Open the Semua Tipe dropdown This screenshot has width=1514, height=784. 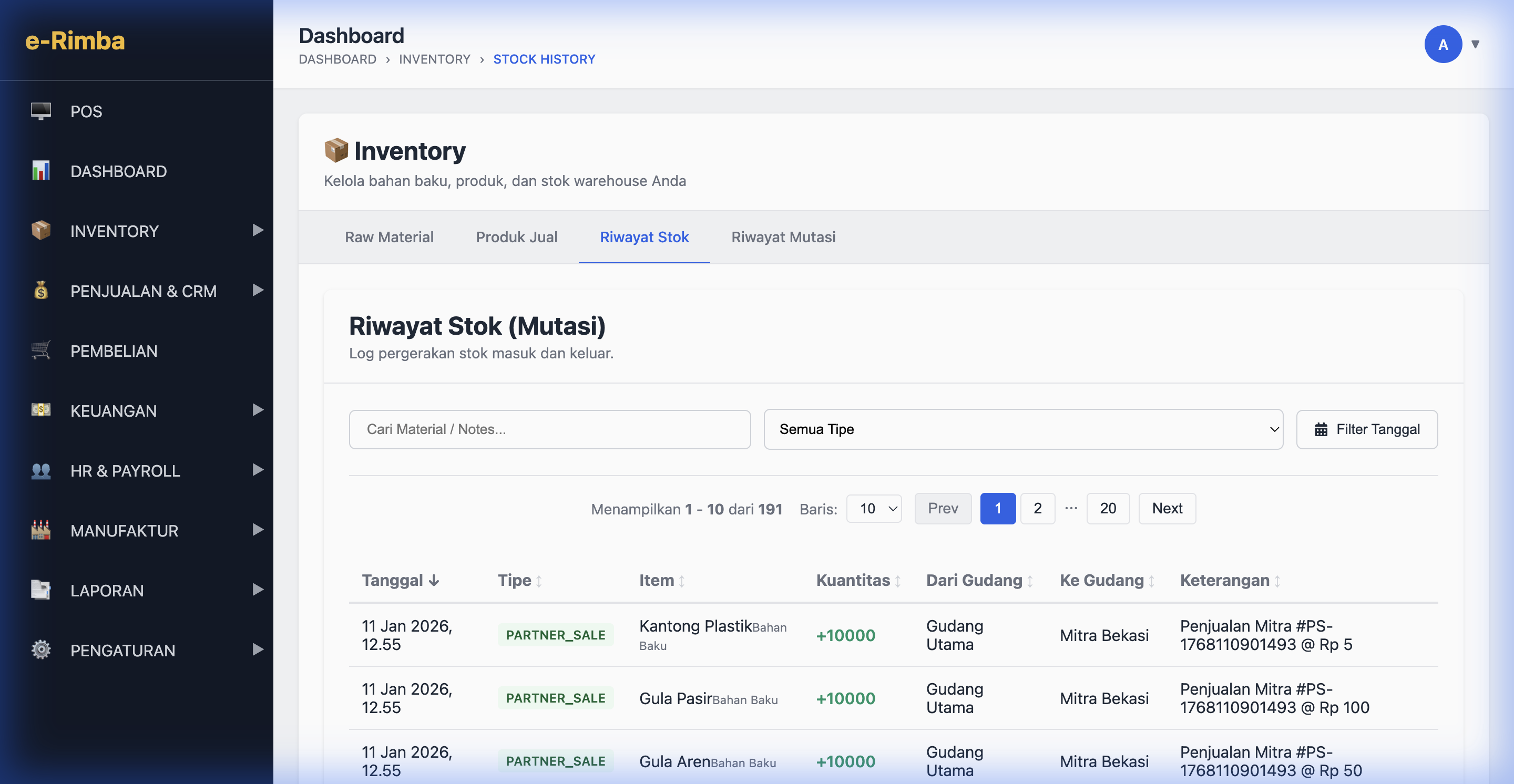click(1022, 429)
